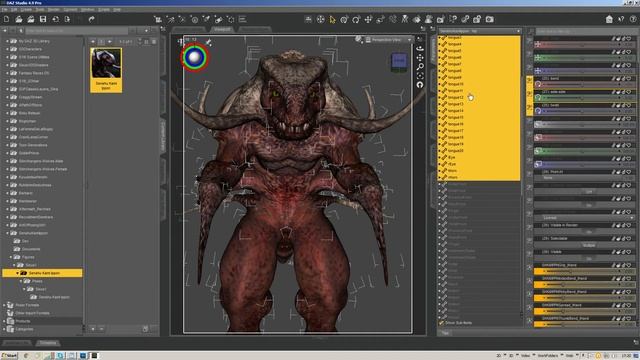Viewport: 640px width, 360px height.
Task: Click the heart favorite icon on twist parameter
Action: 629,105
